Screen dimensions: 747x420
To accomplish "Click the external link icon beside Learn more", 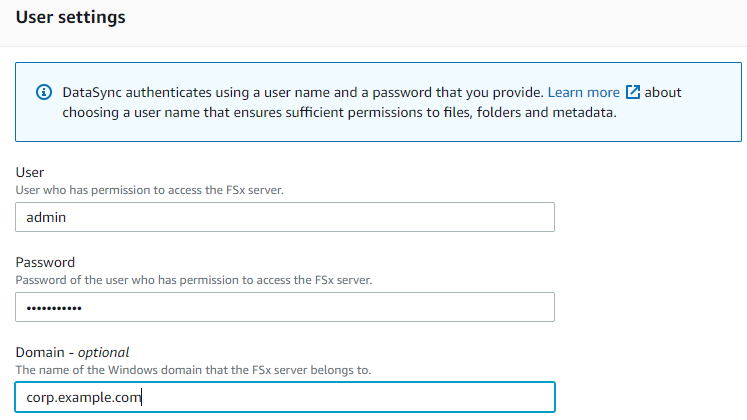I will point(632,91).
